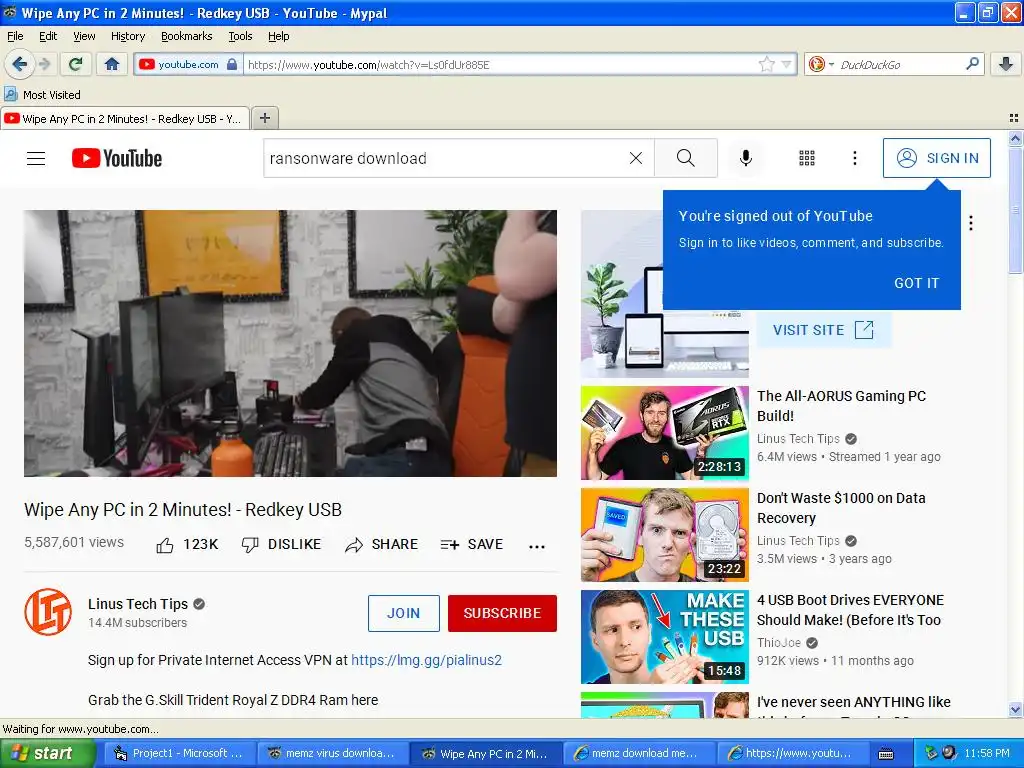Open the 4 USB Boot Drives video thumbnail
Viewport: 1024px width, 768px height.
665,637
